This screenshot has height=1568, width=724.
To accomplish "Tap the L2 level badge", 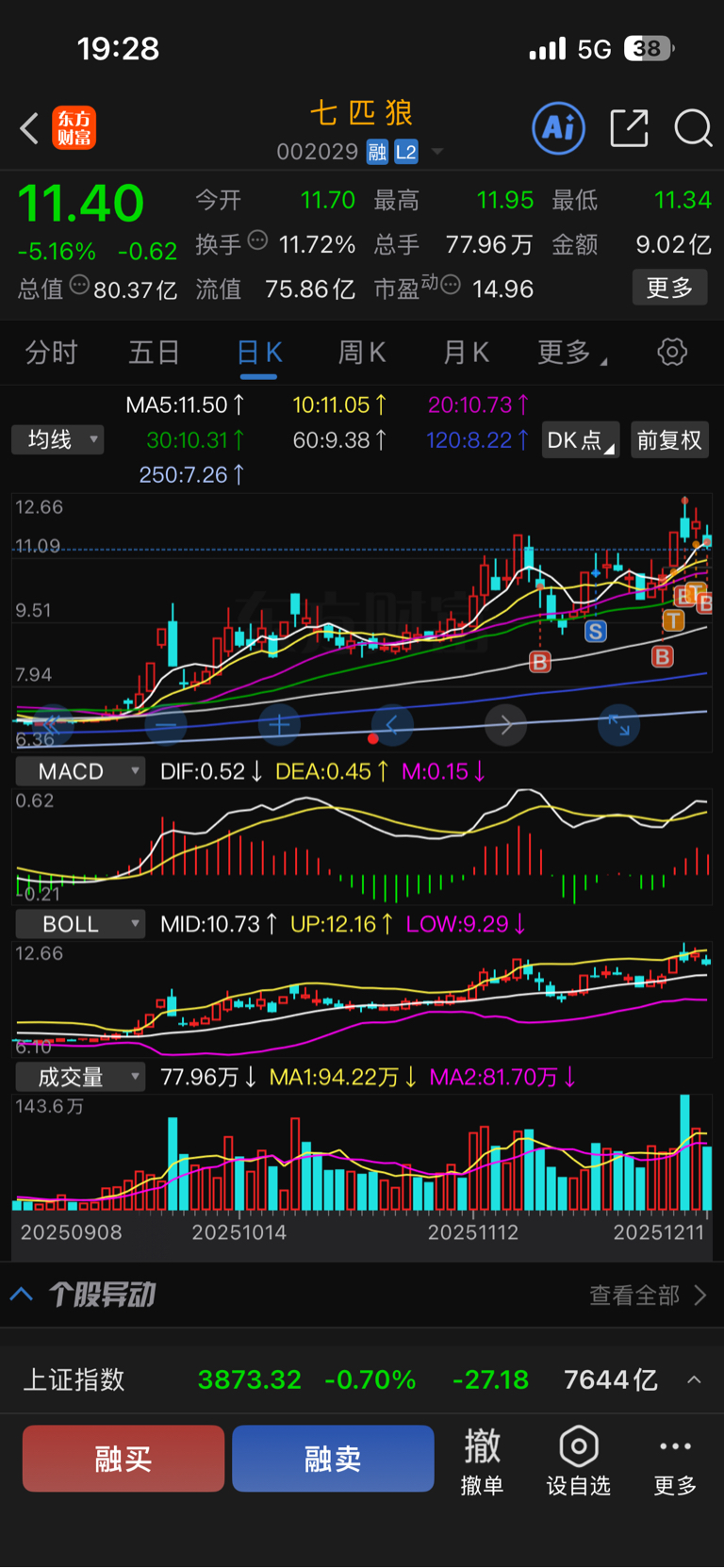I will point(405,152).
